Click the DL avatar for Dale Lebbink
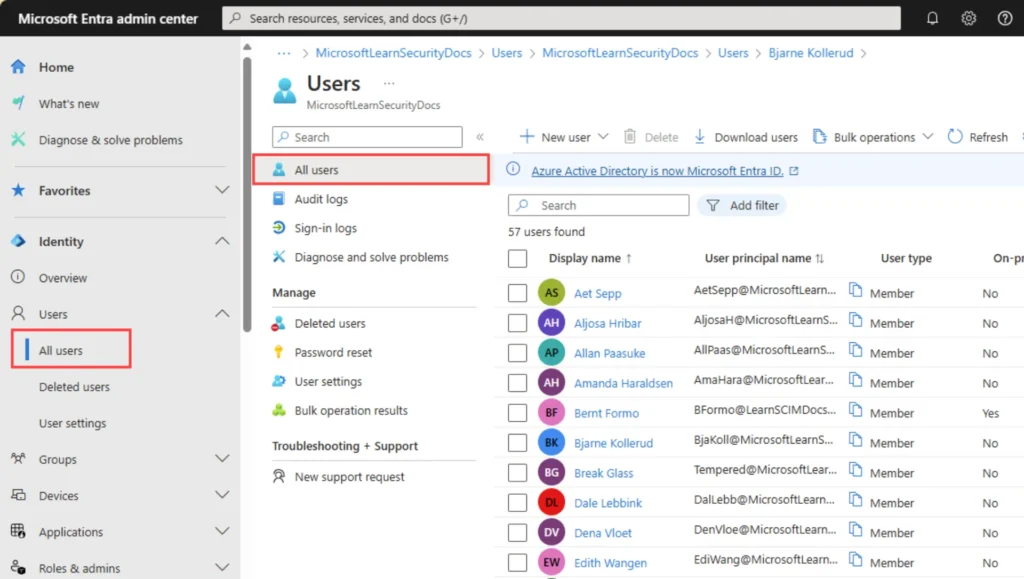This screenshot has width=1024, height=579. 551,503
